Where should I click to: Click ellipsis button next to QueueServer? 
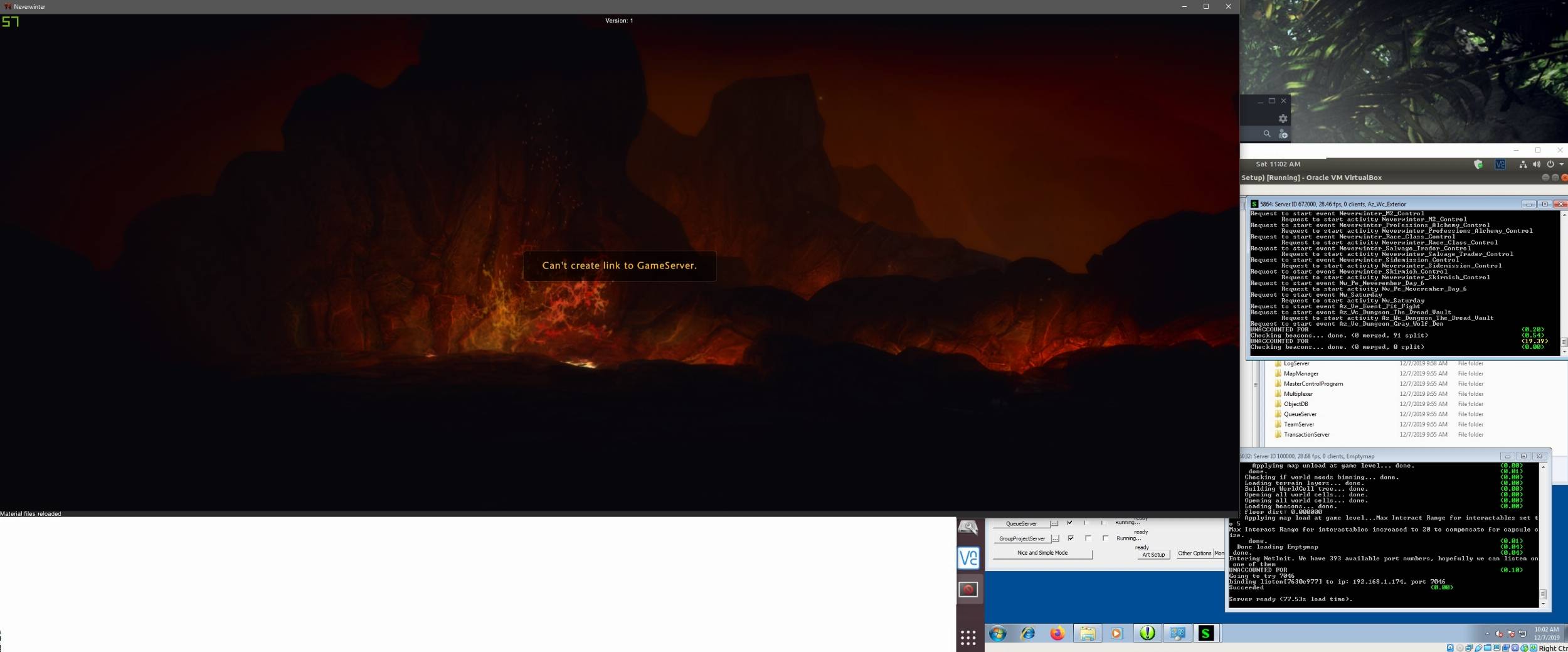point(1054,523)
